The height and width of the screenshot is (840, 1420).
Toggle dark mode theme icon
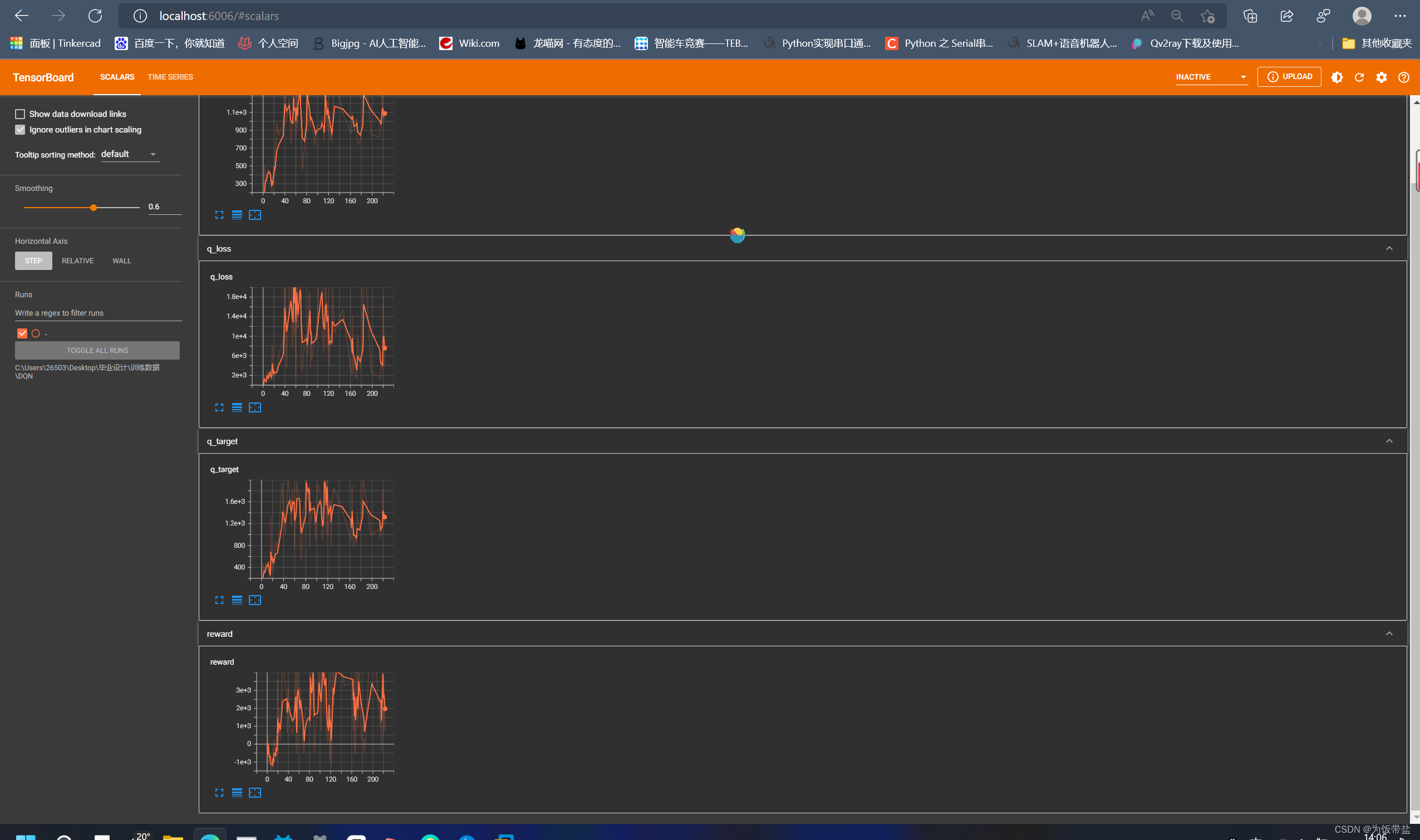tap(1337, 77)
